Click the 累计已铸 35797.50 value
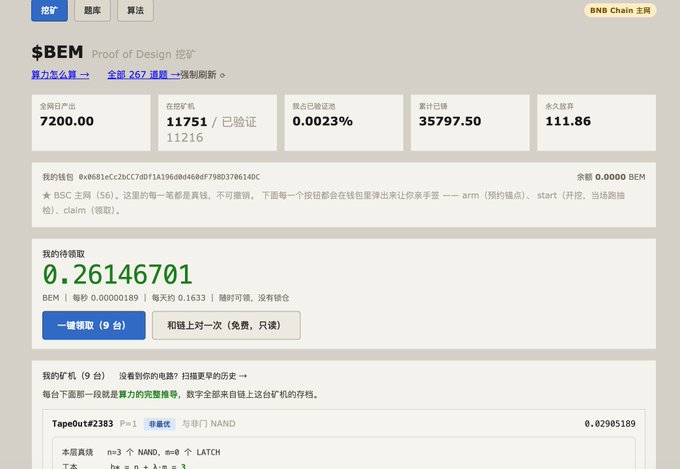This screenshot has height=469, width=680. tap(450, 121)
